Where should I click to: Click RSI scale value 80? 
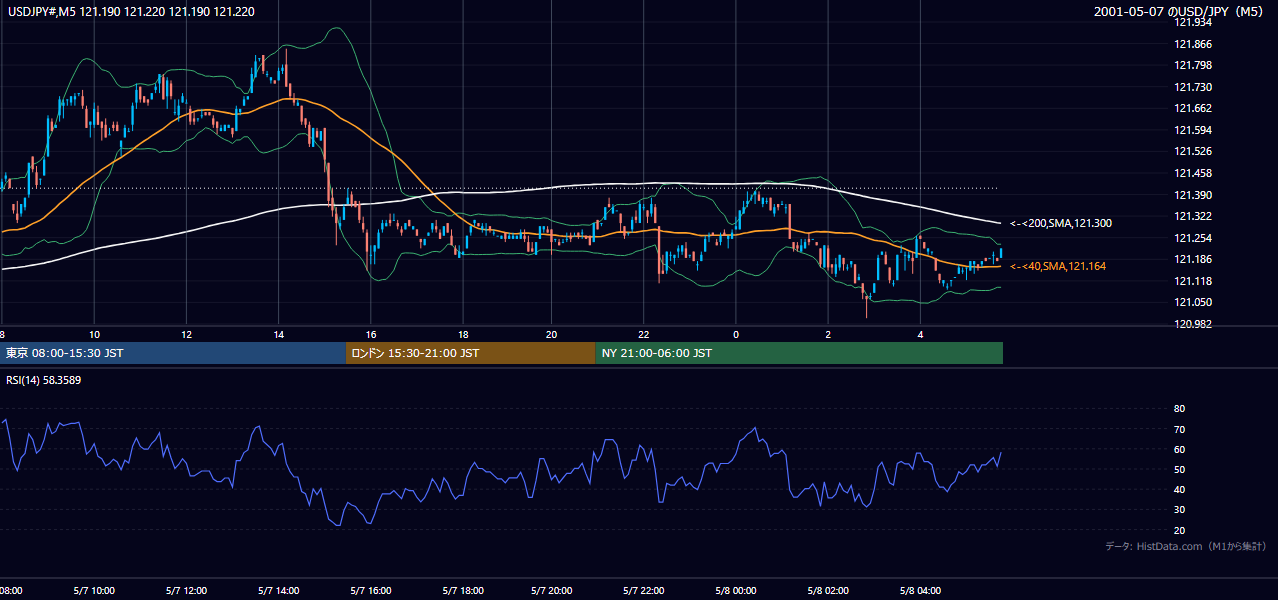coord(1179,409)
